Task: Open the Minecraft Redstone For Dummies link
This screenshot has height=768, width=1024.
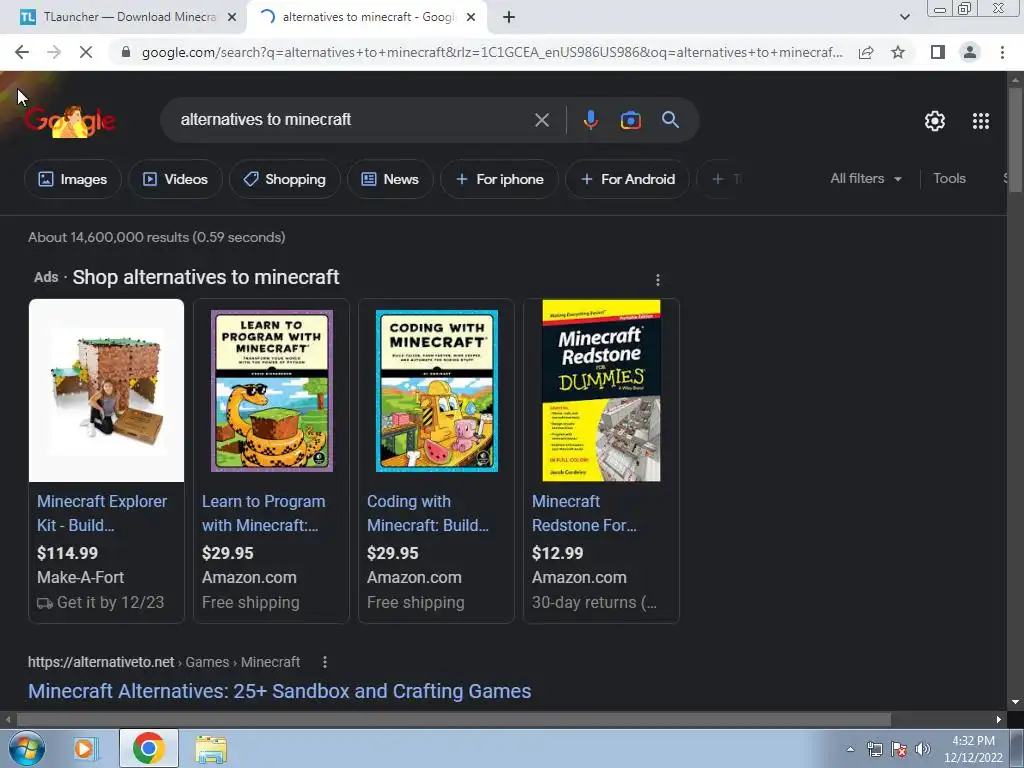Action: pos(584,513)
